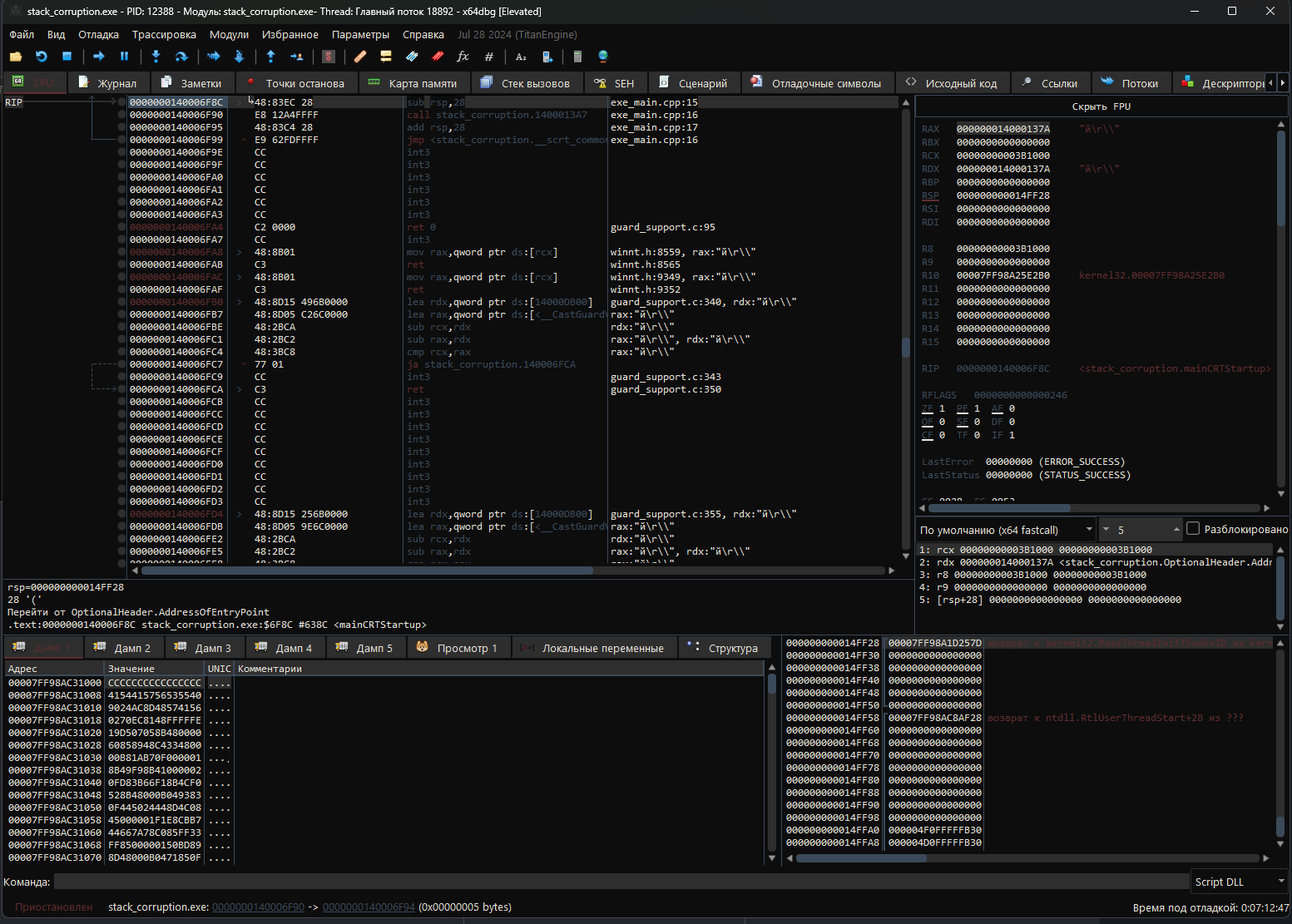1292x924 pixels.
Task: Click the Step Into arrow icon
Action: click(156, 57)
